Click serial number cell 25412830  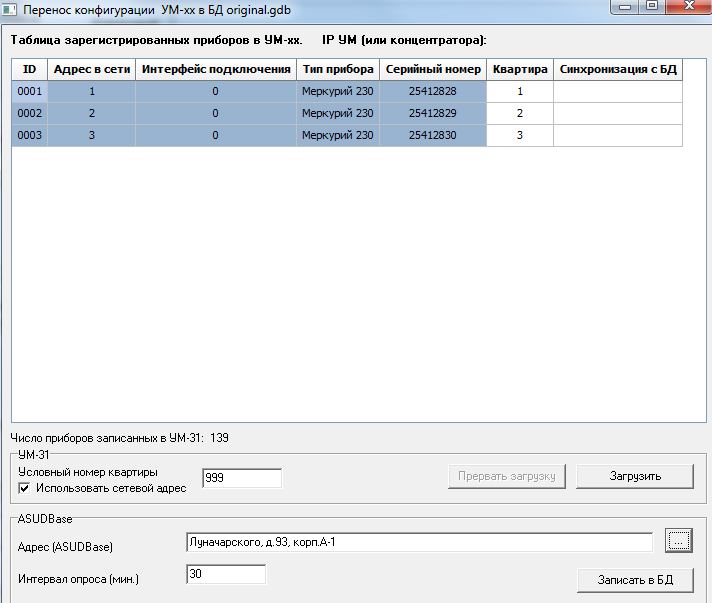coord(432,135)
